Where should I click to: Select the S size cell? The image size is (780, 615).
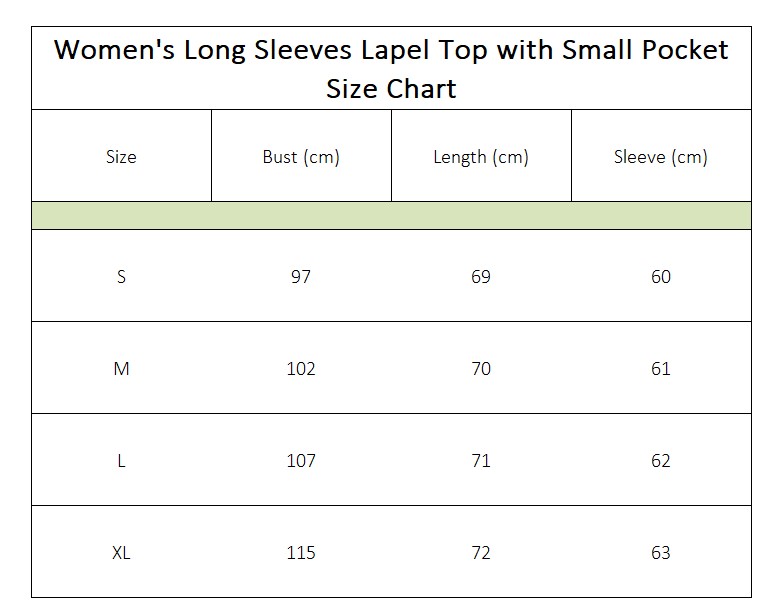pos(121,276)
